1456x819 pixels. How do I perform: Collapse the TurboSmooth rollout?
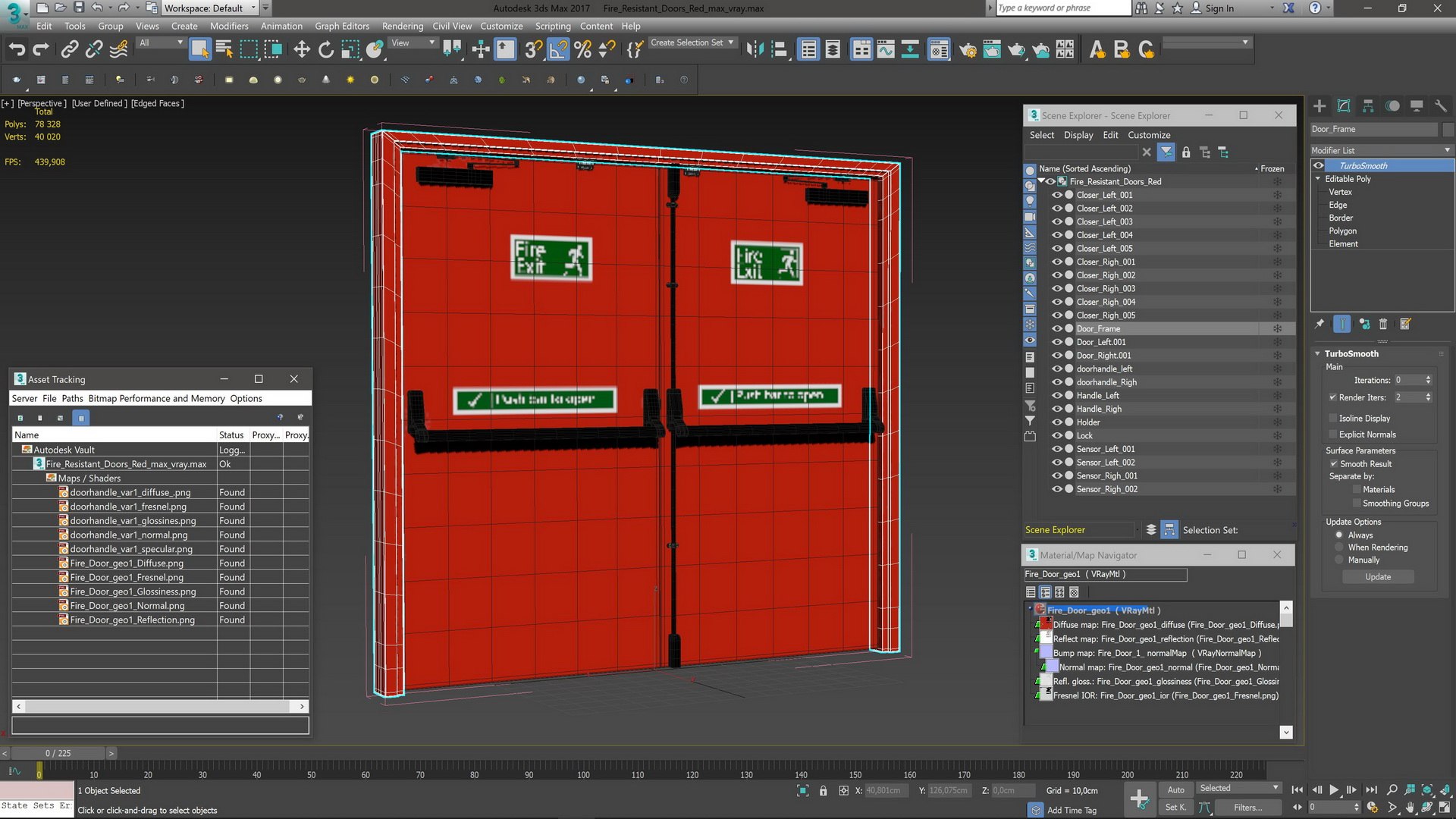1318,353
